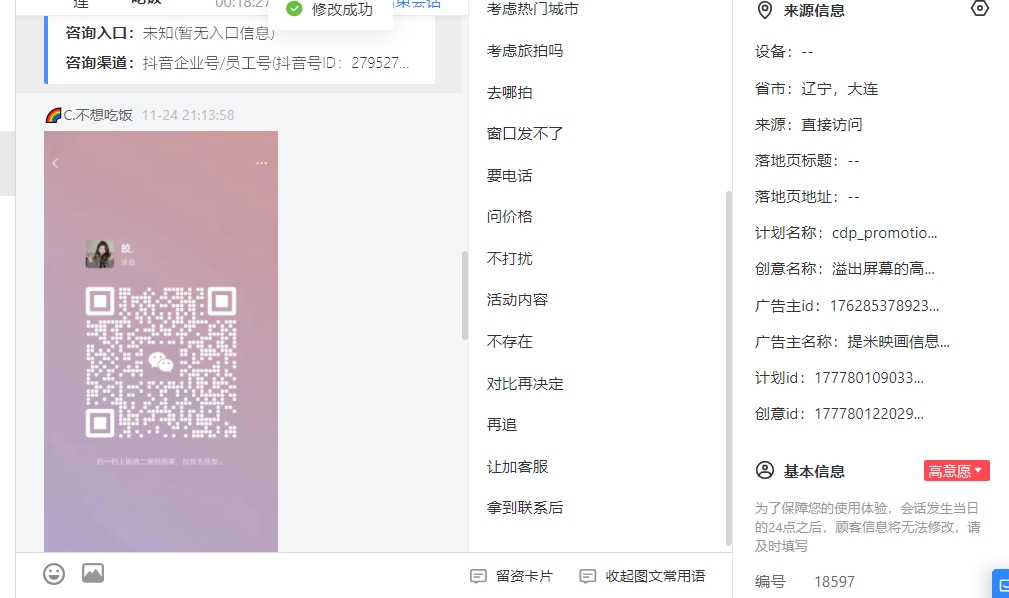The height and width of the screenshot is (598, 1009).
Task: Click the 省市 辽宁，大连 entry
Action: pyautogui.click(x=817, y=89)
